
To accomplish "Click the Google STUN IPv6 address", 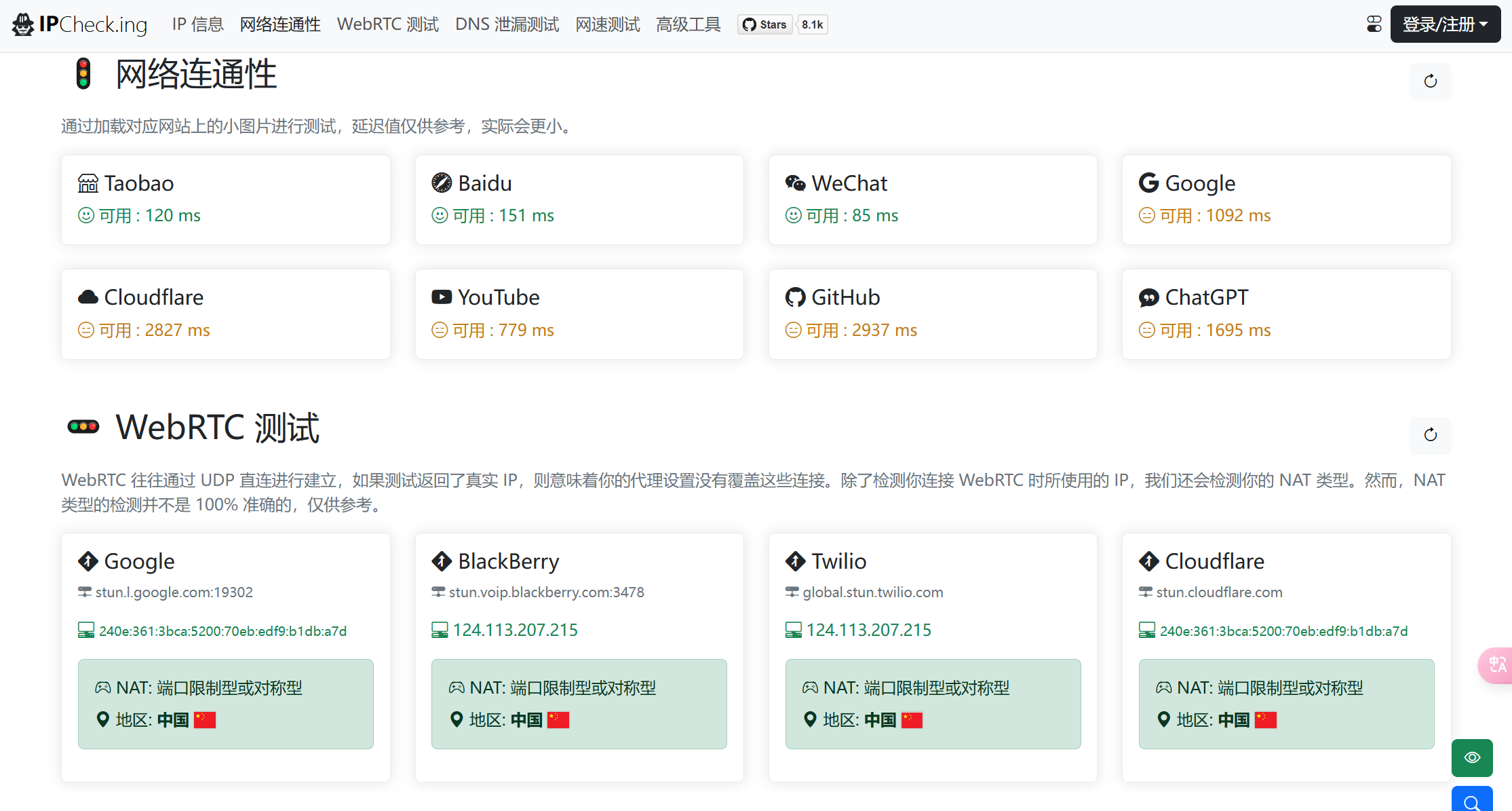I will click(222, 631).
